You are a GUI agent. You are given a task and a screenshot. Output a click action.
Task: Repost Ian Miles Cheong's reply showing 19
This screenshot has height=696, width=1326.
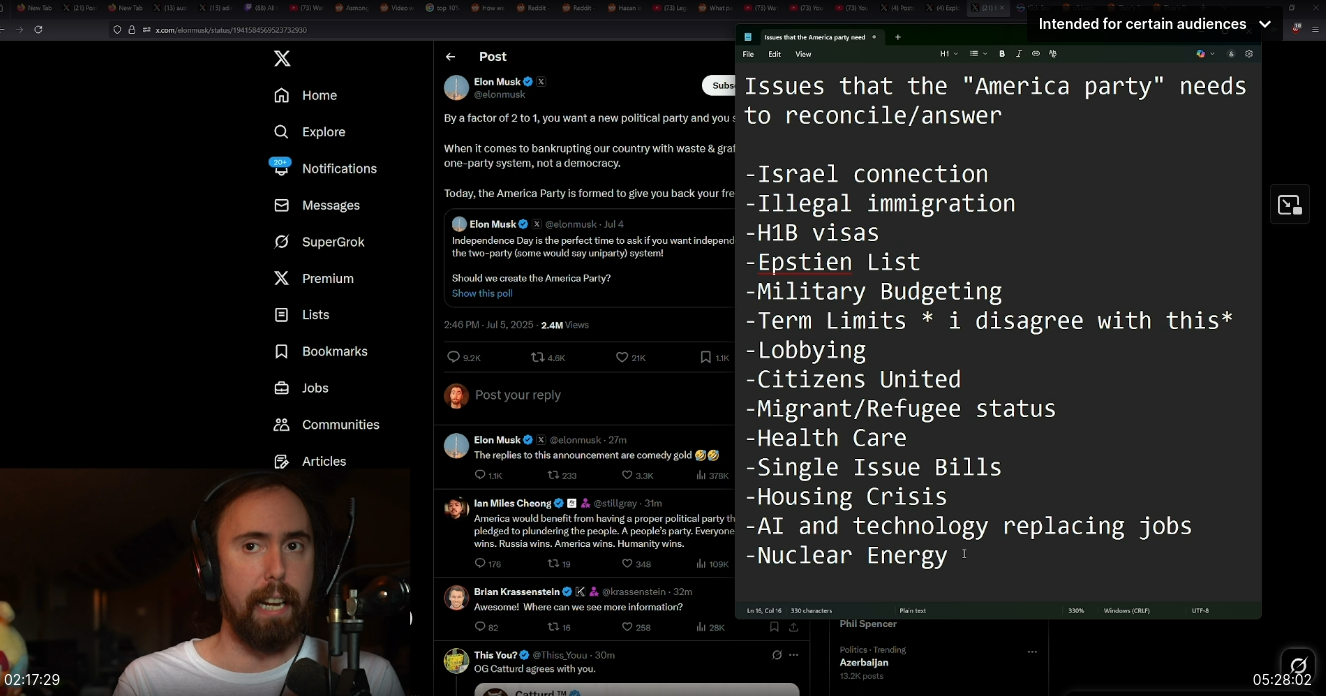(x=559, y=564)
